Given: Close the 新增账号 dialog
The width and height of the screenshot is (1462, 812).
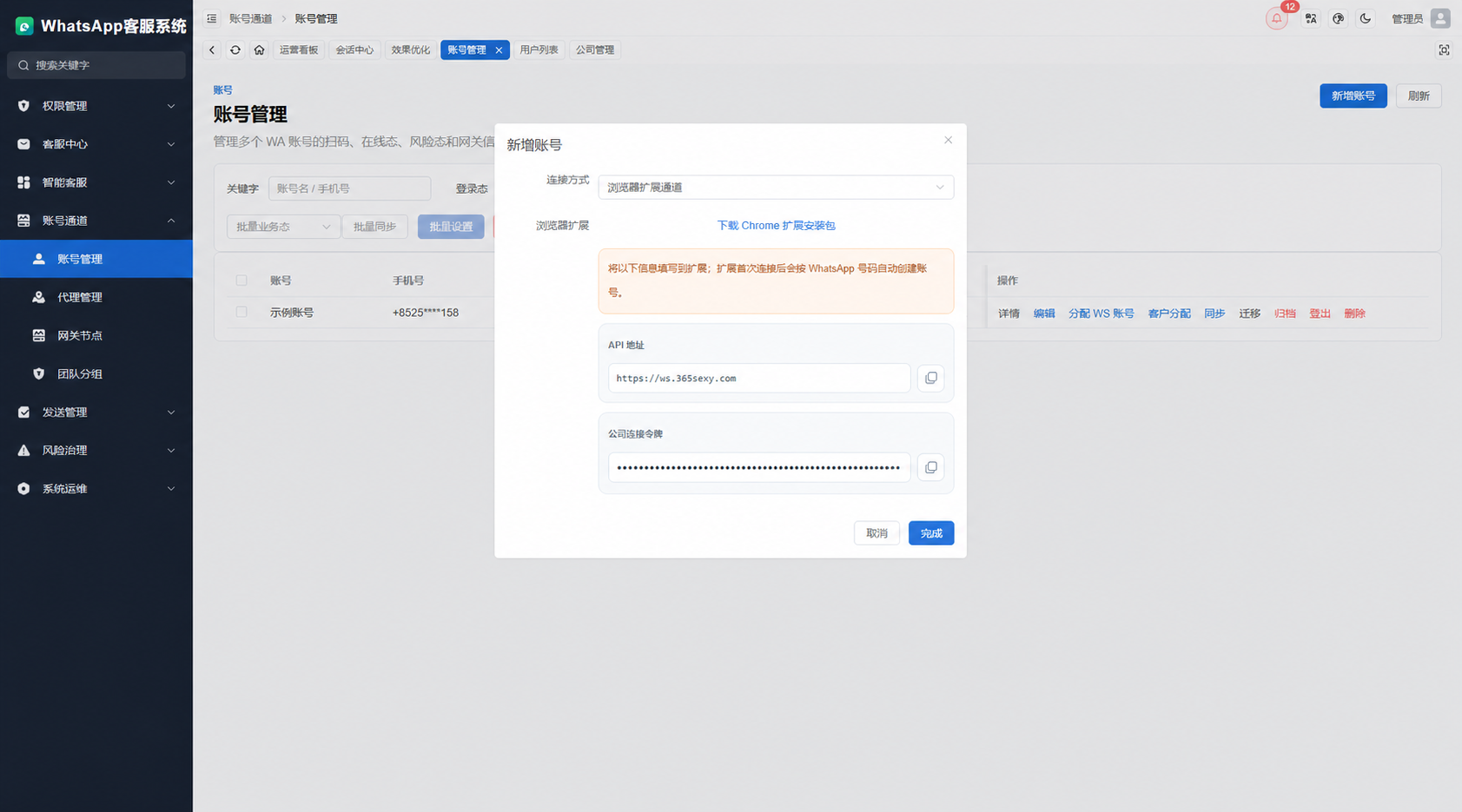Looking at the screenshot, I should (948, 140).
